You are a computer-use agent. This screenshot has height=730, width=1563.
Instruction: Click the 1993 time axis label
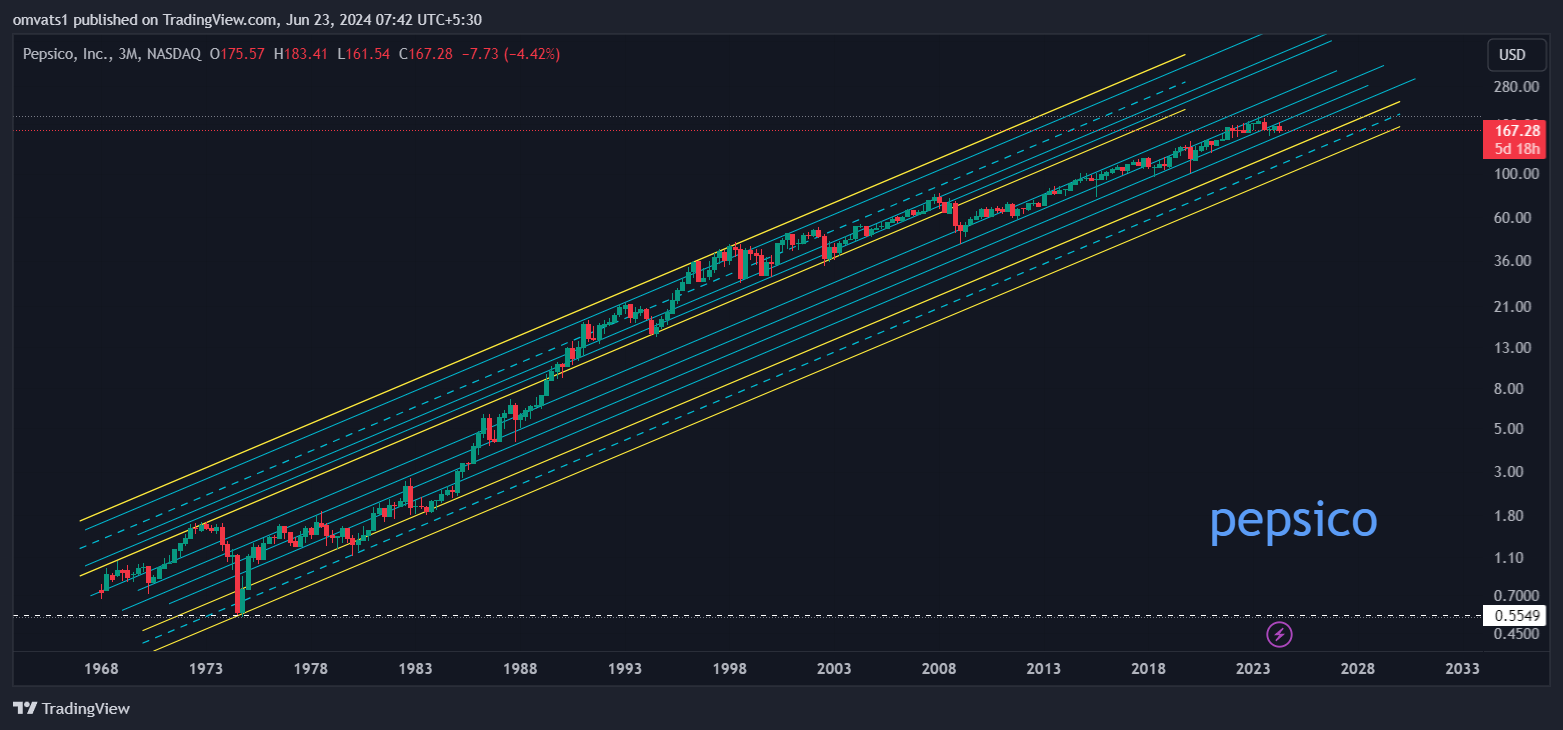[625, 669]
